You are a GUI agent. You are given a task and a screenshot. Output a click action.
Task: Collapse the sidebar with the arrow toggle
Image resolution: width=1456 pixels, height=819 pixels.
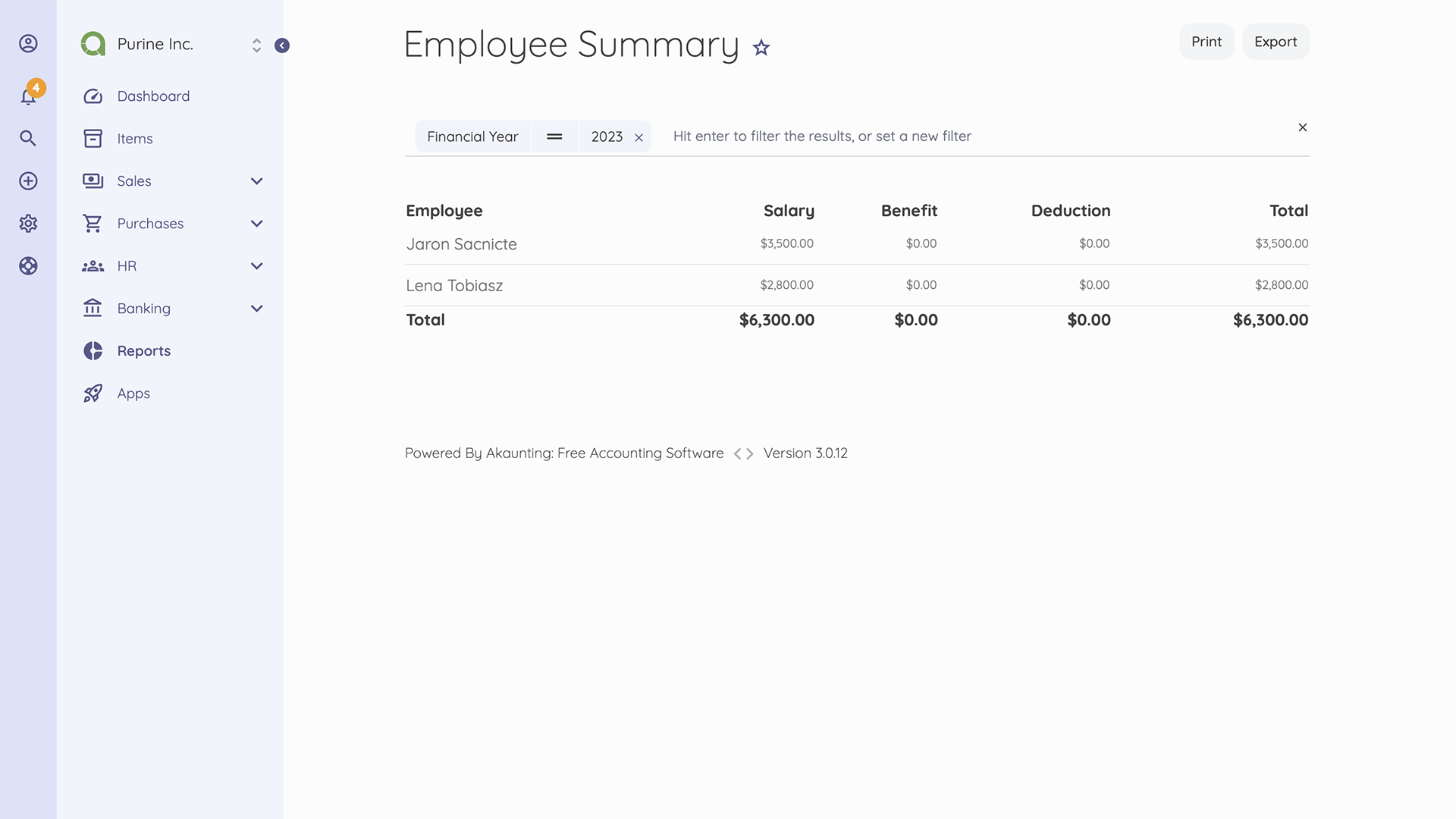coord(282,45)
